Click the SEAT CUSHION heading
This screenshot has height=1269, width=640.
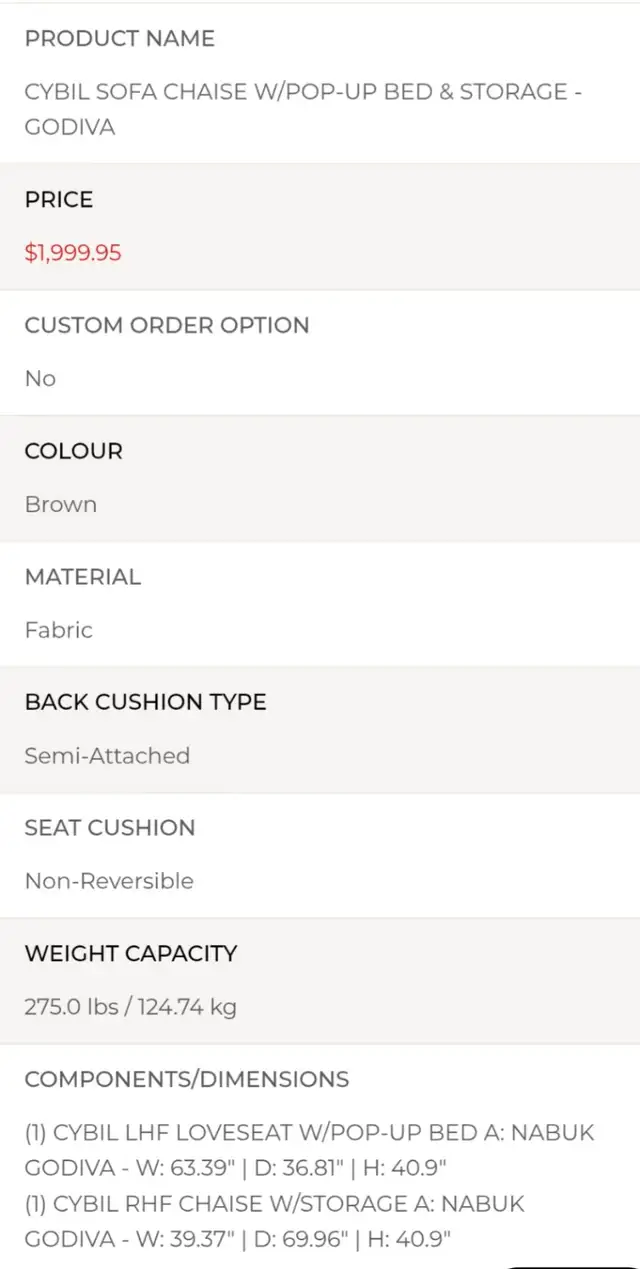[x=110, y=829]
